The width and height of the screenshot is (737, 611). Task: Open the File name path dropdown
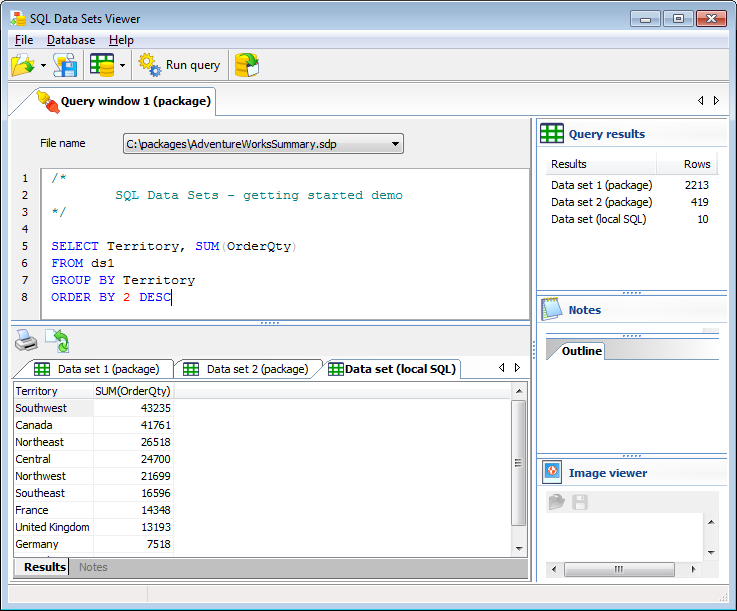(396, 144)
